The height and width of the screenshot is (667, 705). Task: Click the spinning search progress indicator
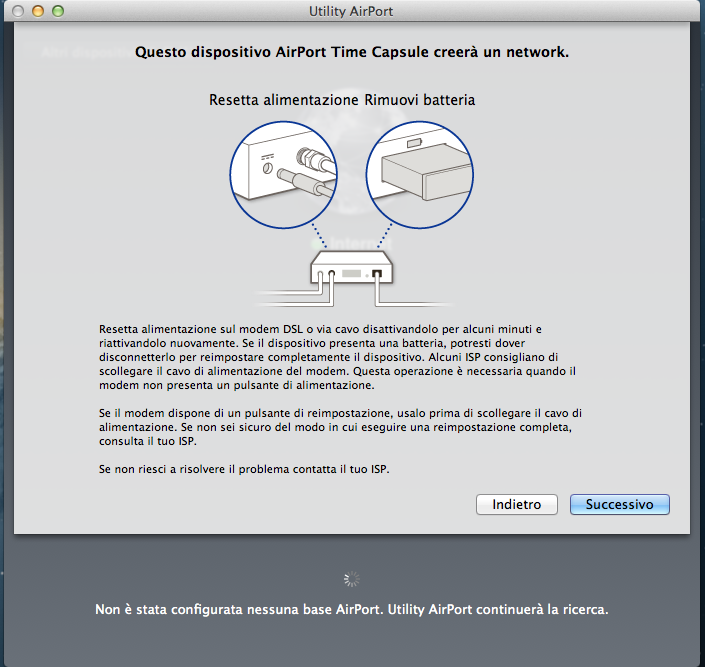352,579
